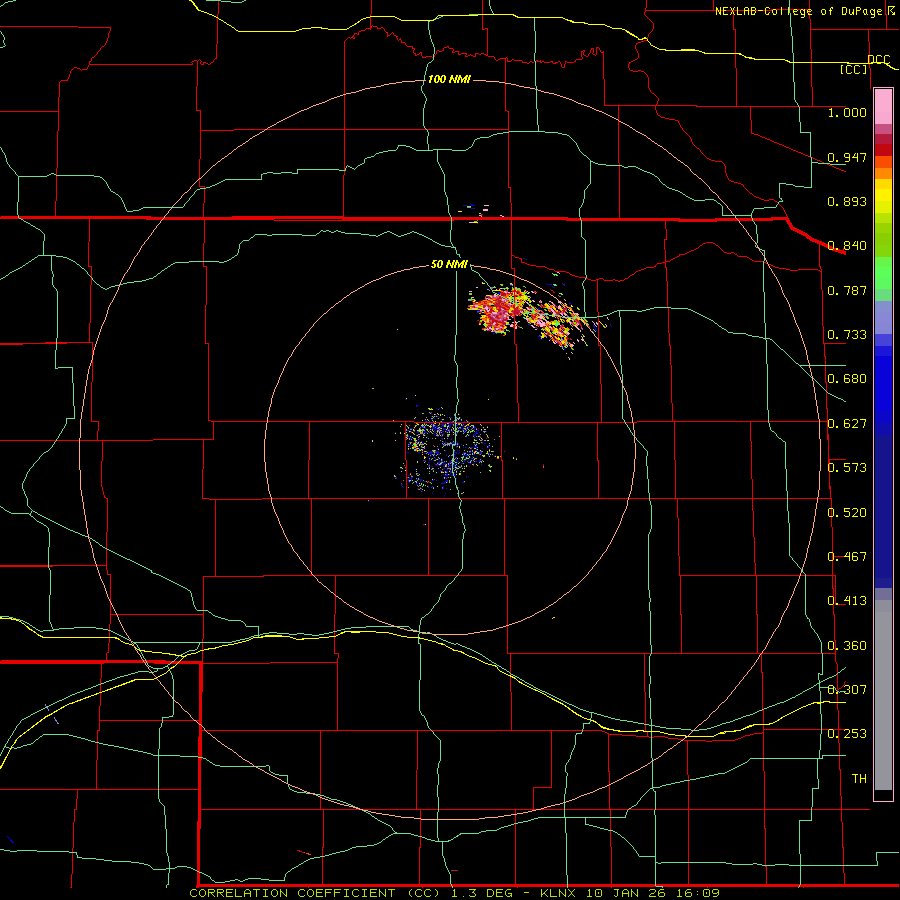
Task: Select the 0.307 legend value
Action: 847,689
